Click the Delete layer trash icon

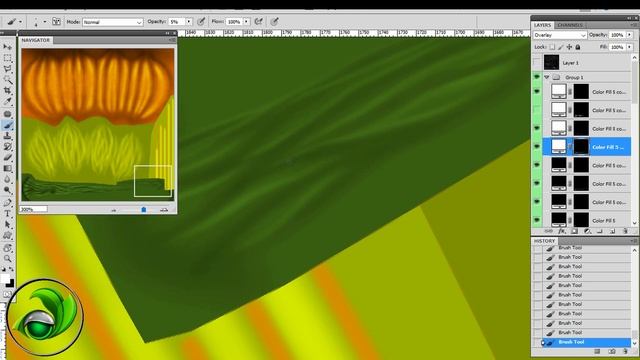pos(625,231)
